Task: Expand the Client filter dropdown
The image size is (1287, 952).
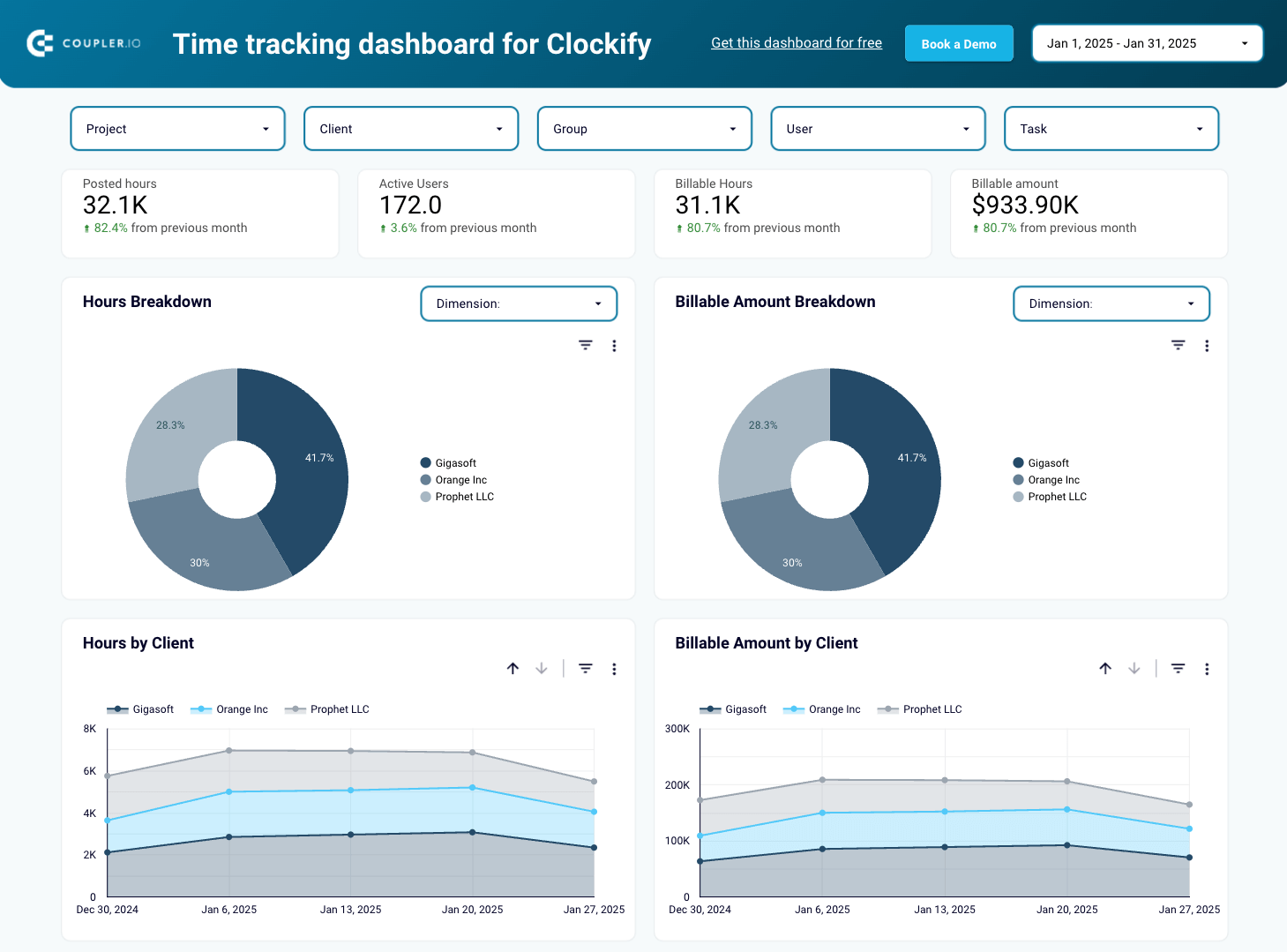Action: tap(410, 128)
